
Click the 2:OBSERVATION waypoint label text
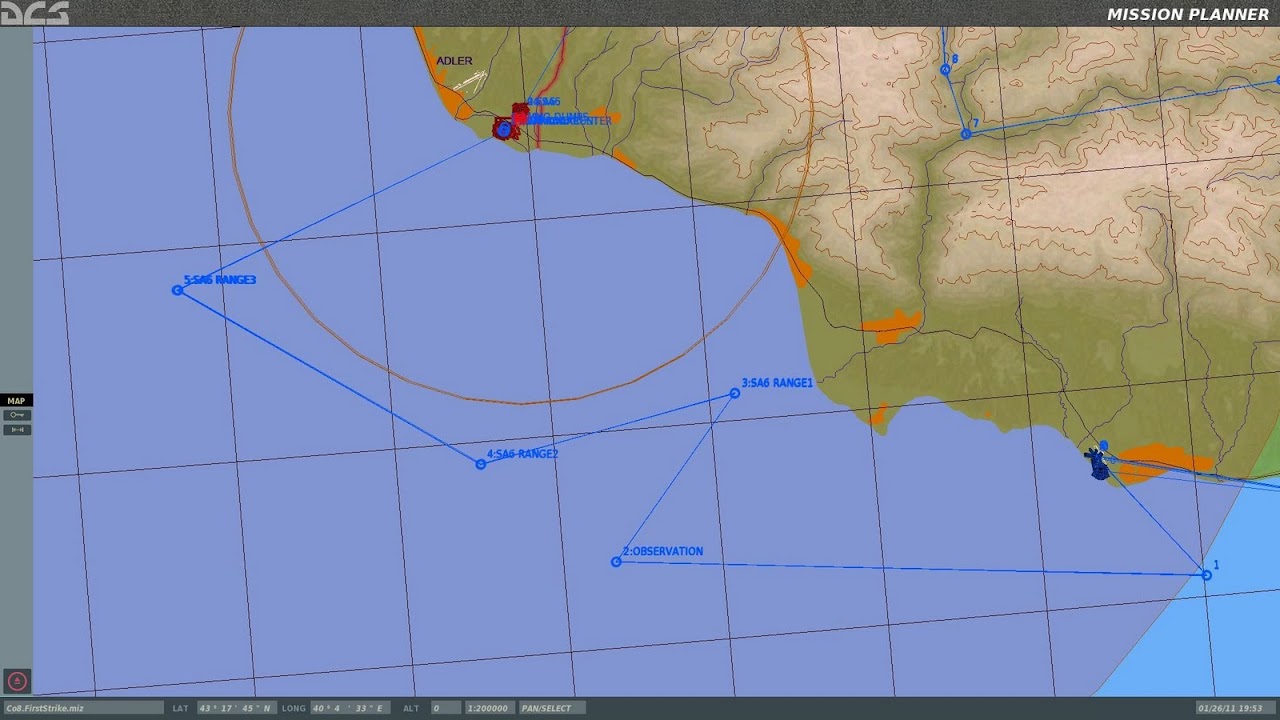663,551
